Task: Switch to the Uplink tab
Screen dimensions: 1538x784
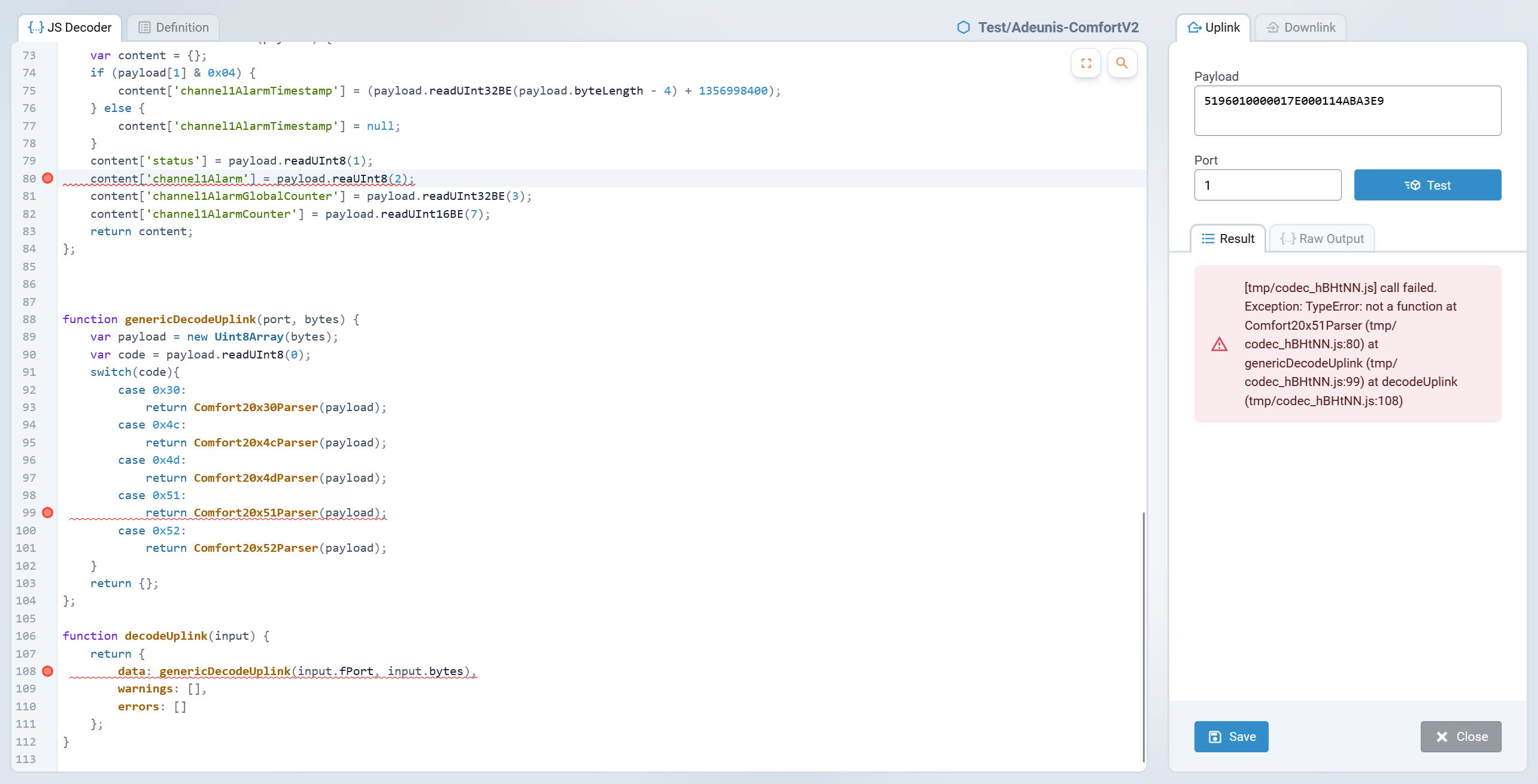Action: [x=1214, y=28]
